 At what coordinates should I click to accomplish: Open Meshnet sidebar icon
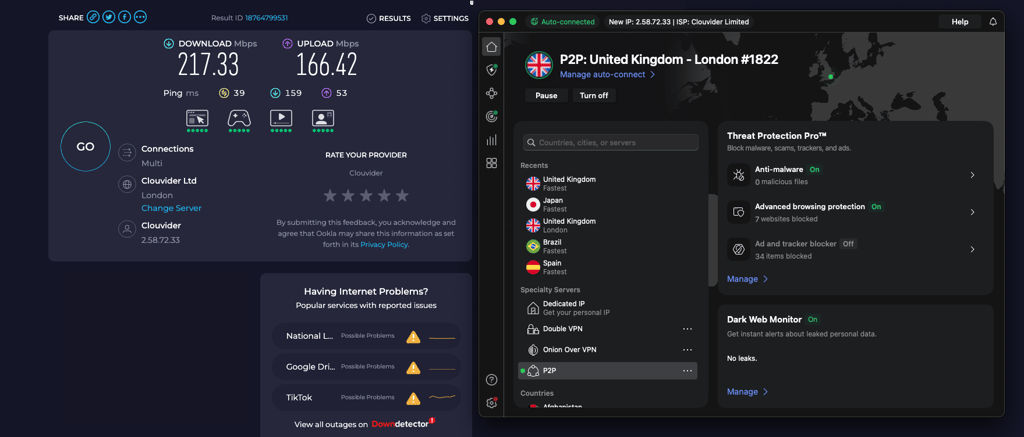(x=492, y=93)
